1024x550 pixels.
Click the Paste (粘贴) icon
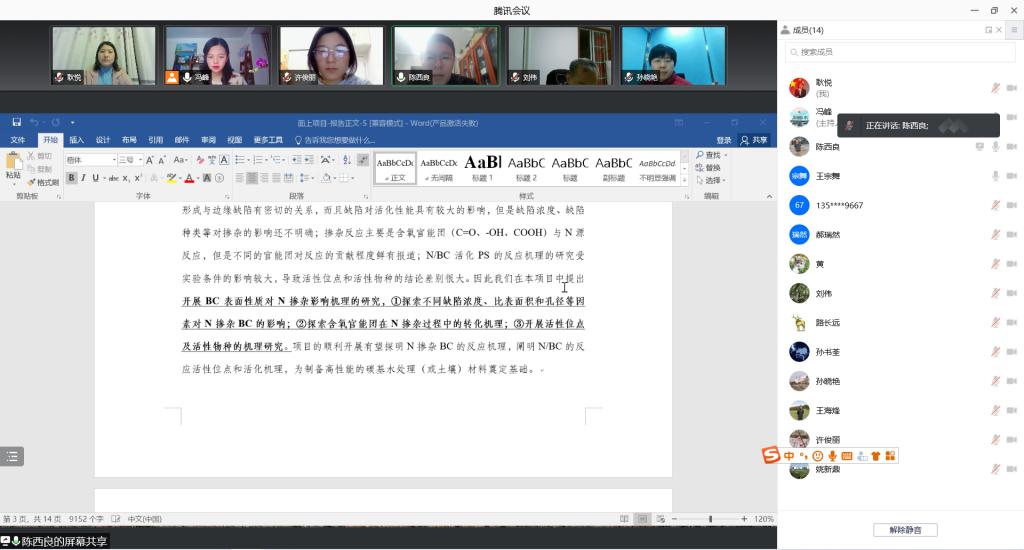(13, 166)
